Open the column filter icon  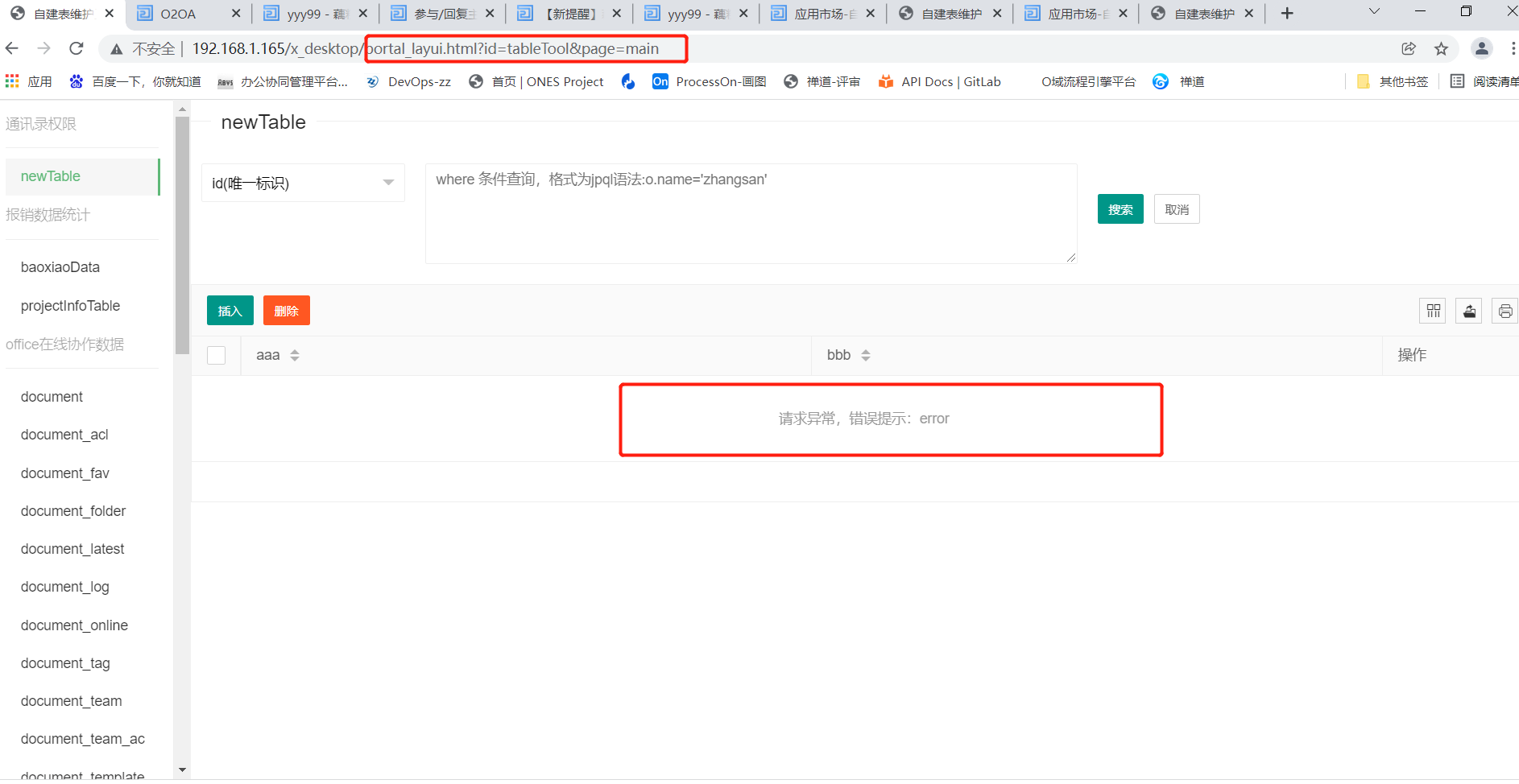(1434, 311)
